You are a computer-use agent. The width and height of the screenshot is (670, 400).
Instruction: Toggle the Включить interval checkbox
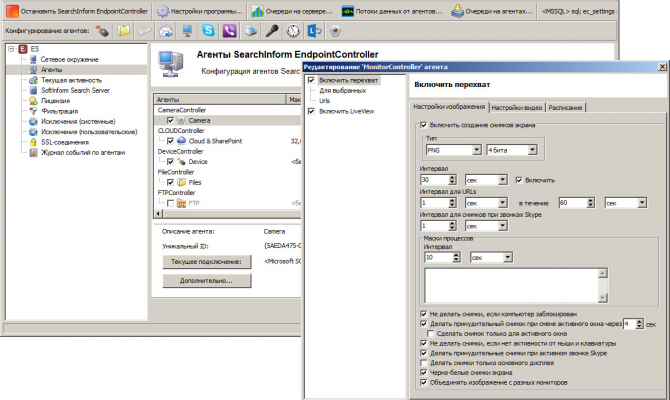519,180
